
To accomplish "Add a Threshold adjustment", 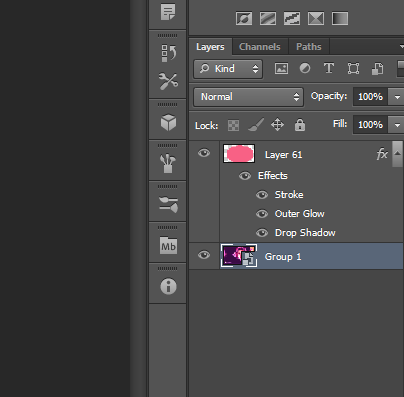I will [x=292, y=19].
